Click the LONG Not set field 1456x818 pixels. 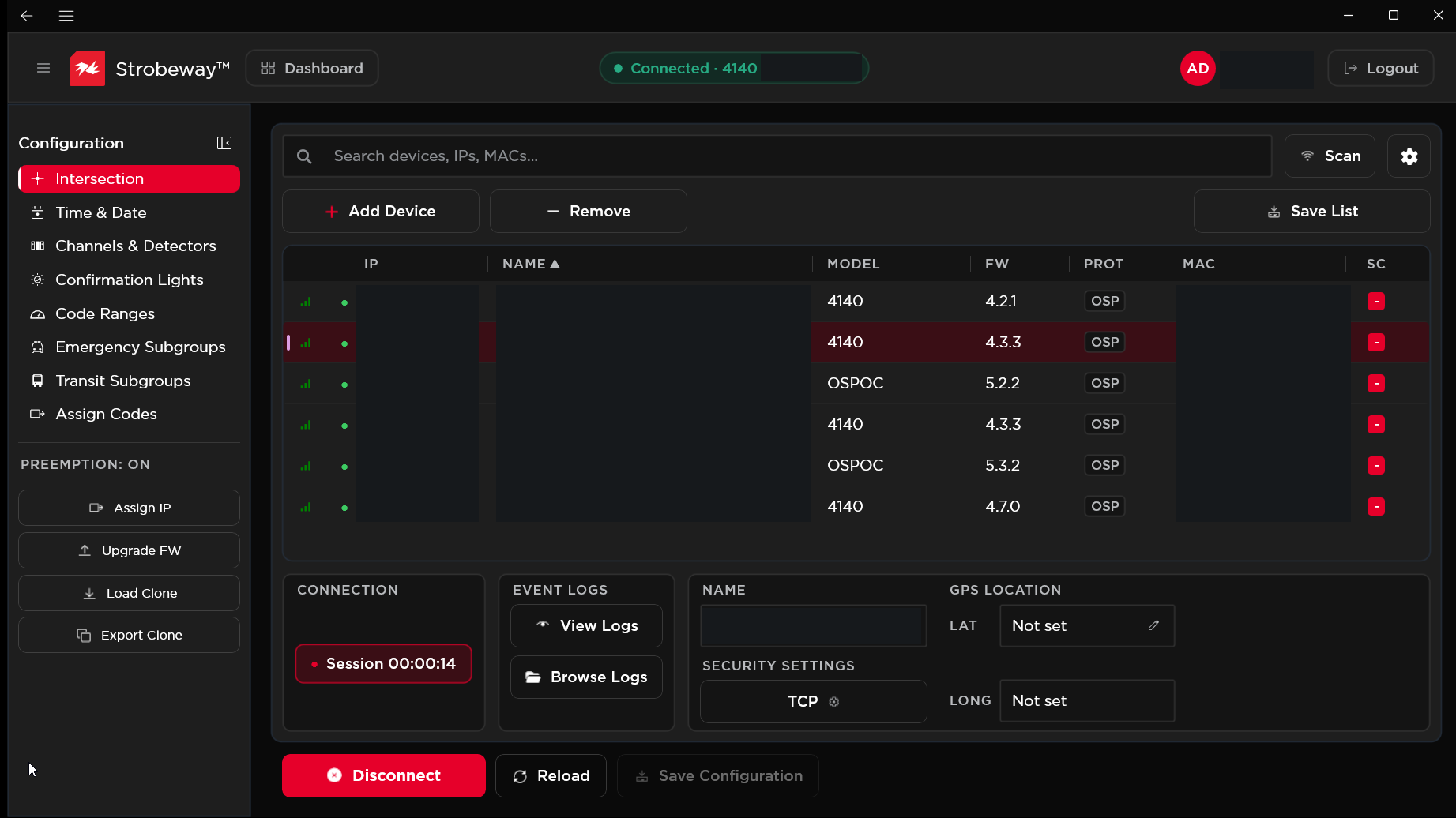click(1087, 700)
